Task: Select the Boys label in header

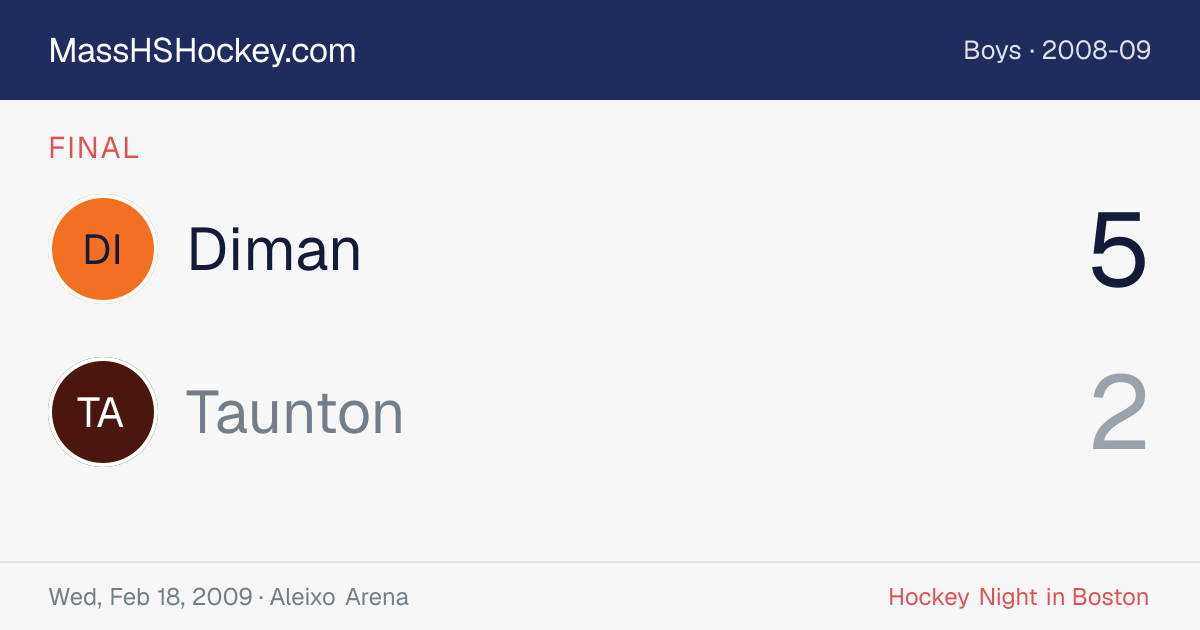Action: [x=992, y=50]
